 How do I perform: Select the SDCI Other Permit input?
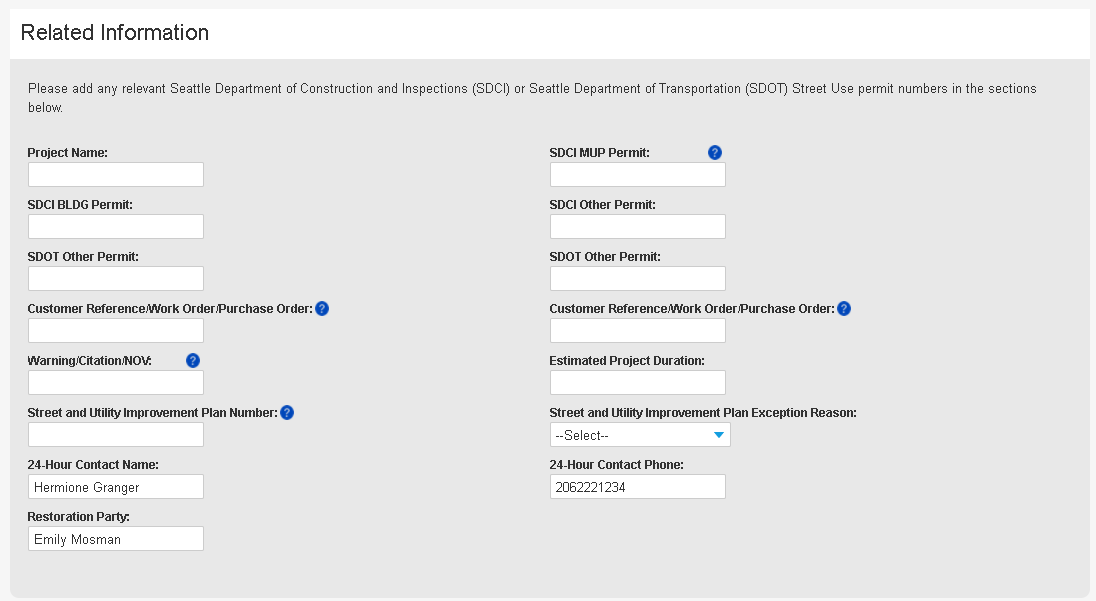tap(638, 227)
